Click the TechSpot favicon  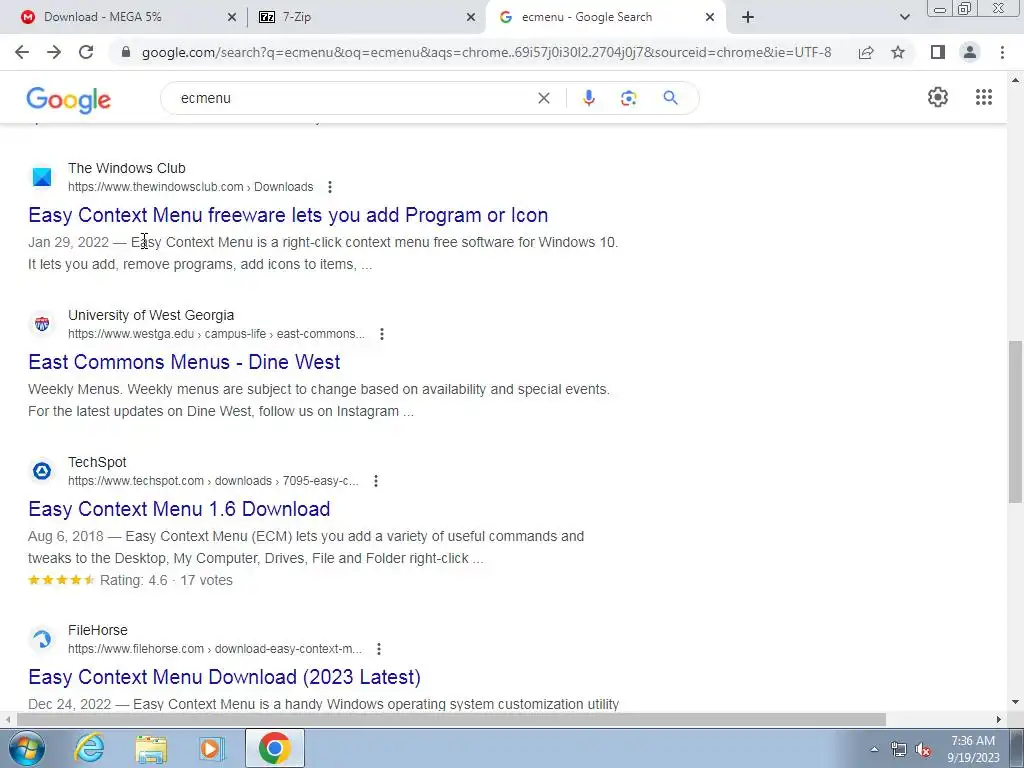(42, 471)
